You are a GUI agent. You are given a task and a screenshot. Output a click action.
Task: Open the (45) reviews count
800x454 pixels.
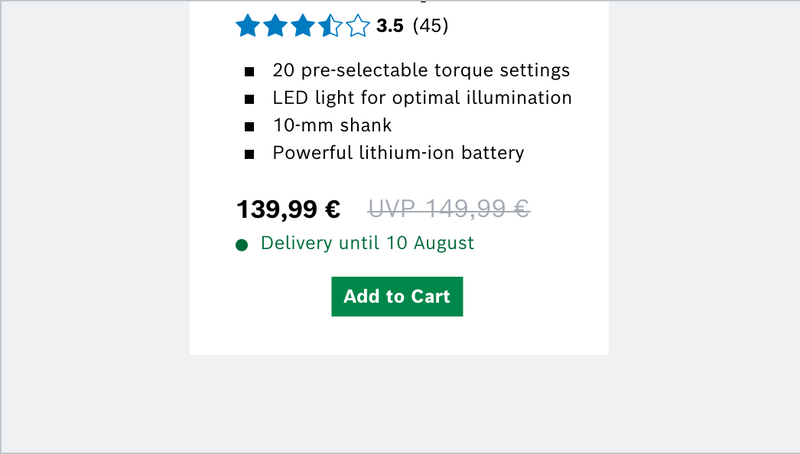(431, 26)
